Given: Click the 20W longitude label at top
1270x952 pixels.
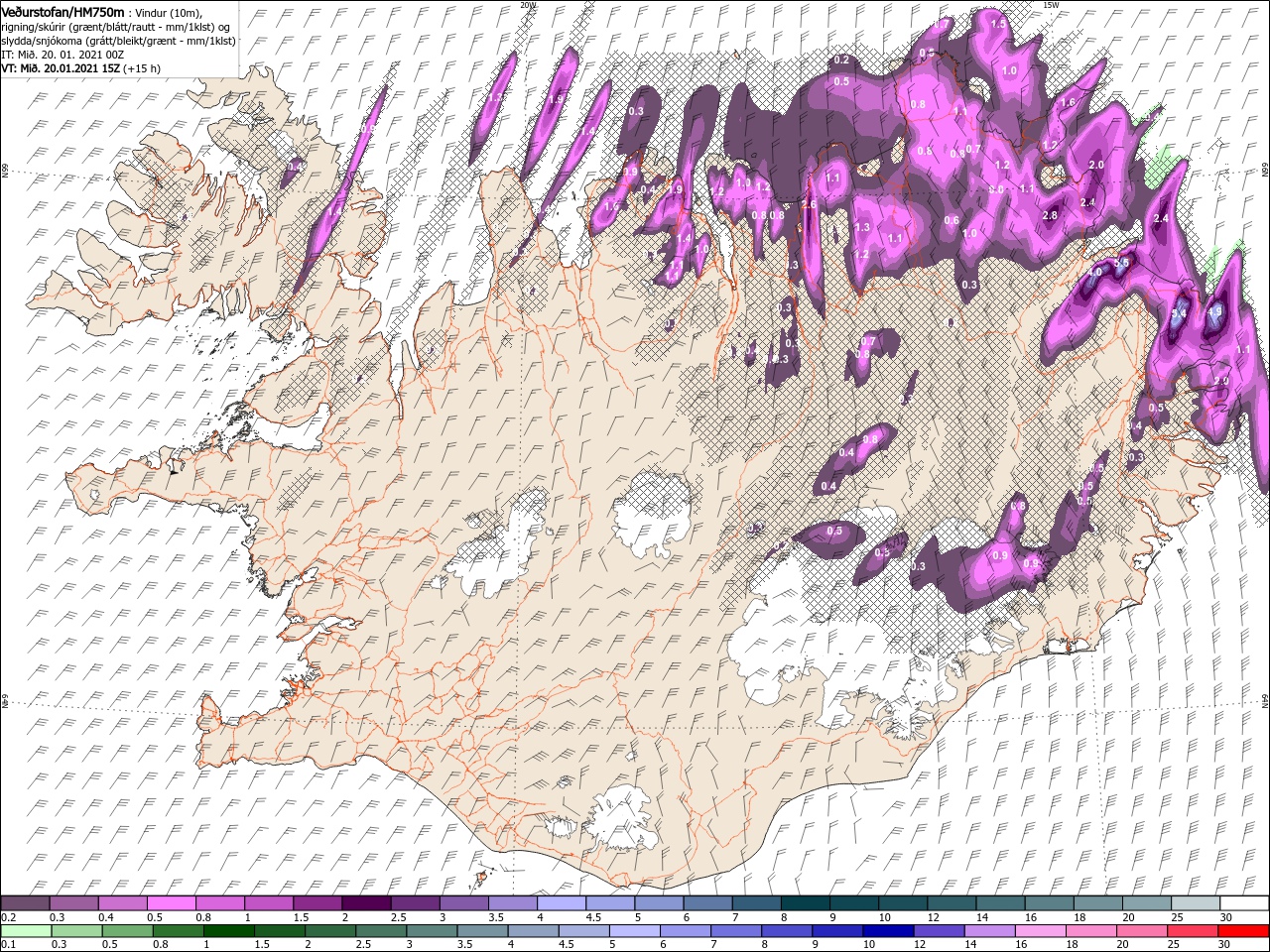Looking at the screenshot, I should click(528, 5).
